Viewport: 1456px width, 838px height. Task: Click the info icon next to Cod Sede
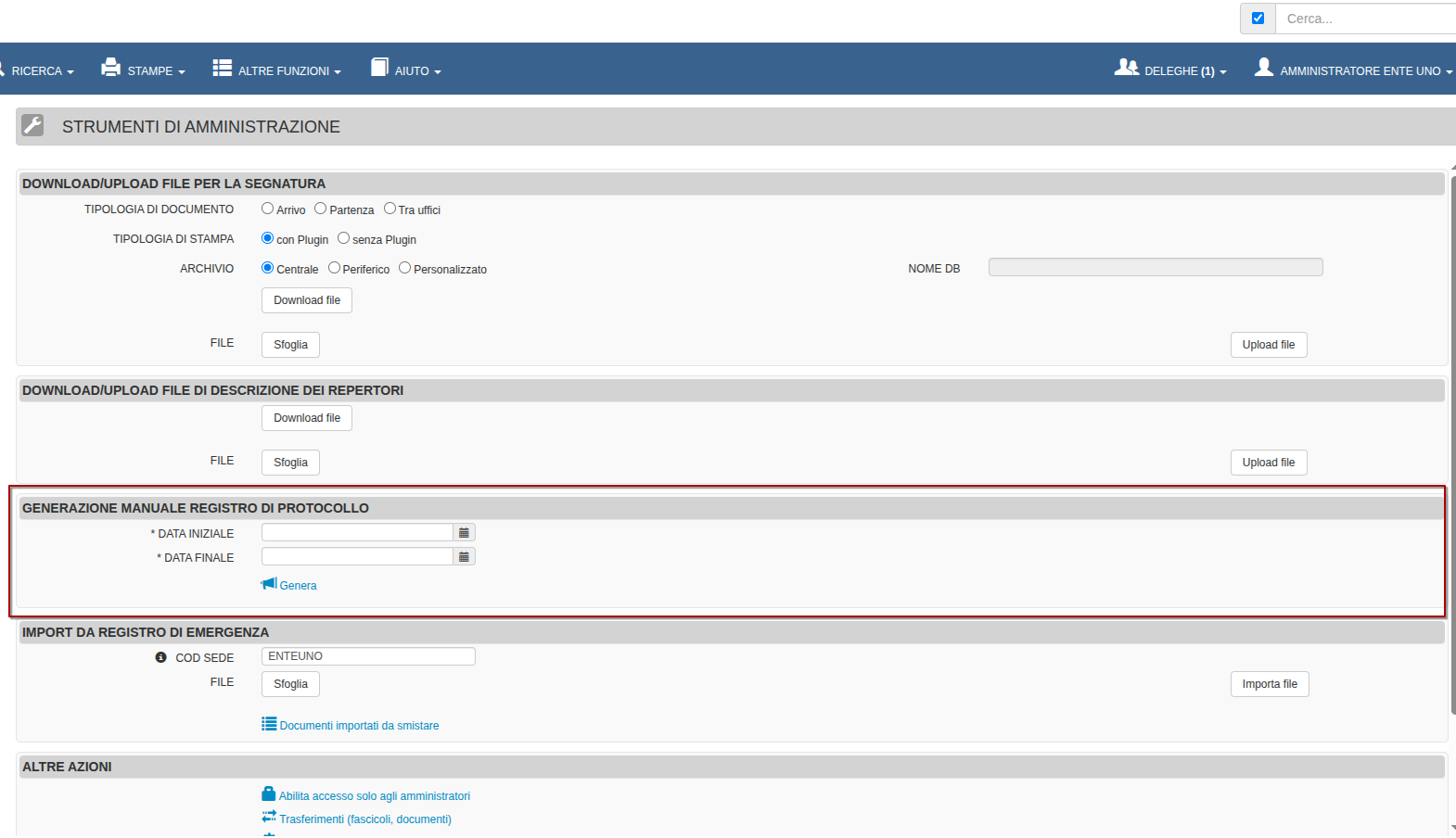click(x=160, y=657)
